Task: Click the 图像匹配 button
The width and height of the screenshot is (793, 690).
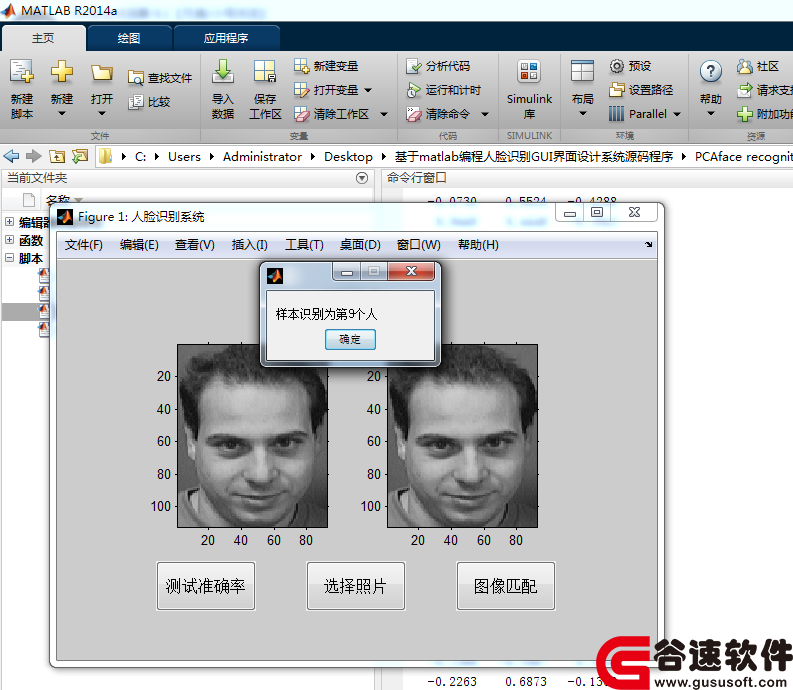Action: tap(505, 586)
